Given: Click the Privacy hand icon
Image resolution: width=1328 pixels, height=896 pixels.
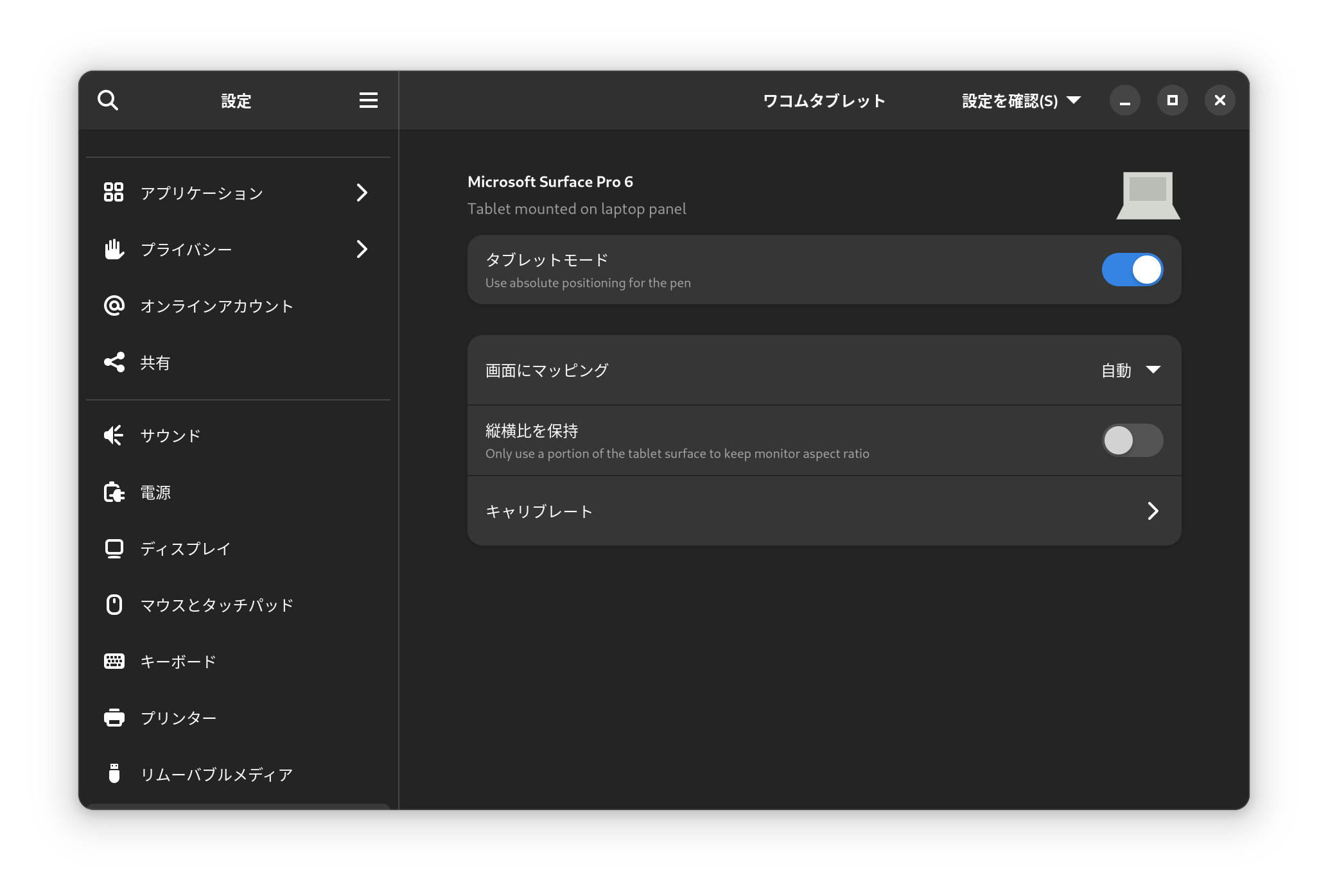Looking at the screenshot, I should (x=114, y=249).
